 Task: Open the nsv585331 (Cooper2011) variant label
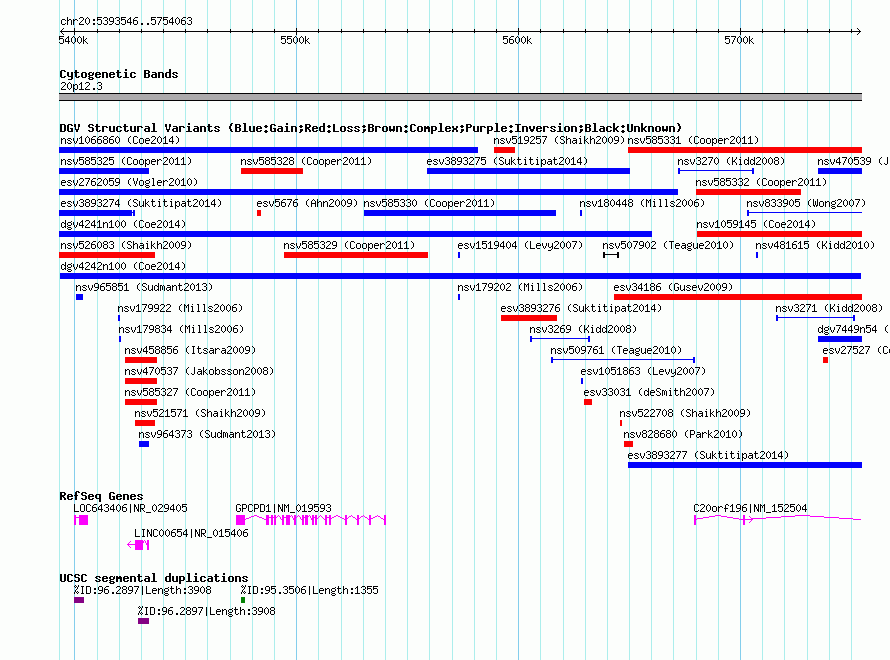693,140
